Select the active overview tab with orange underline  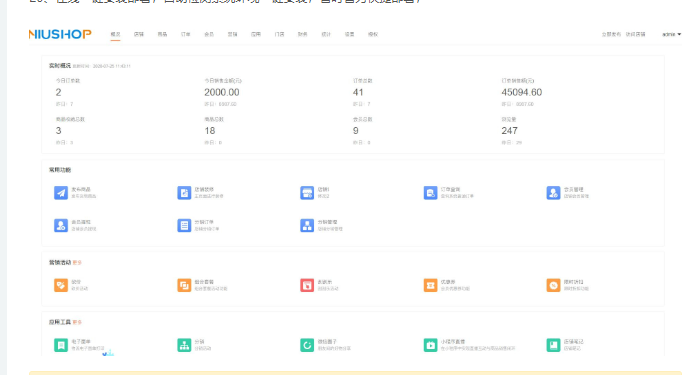(x=115, y=34)
